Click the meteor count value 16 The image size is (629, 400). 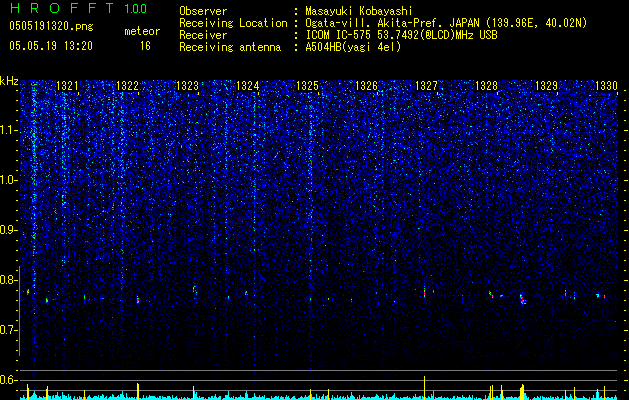(145, 46)
